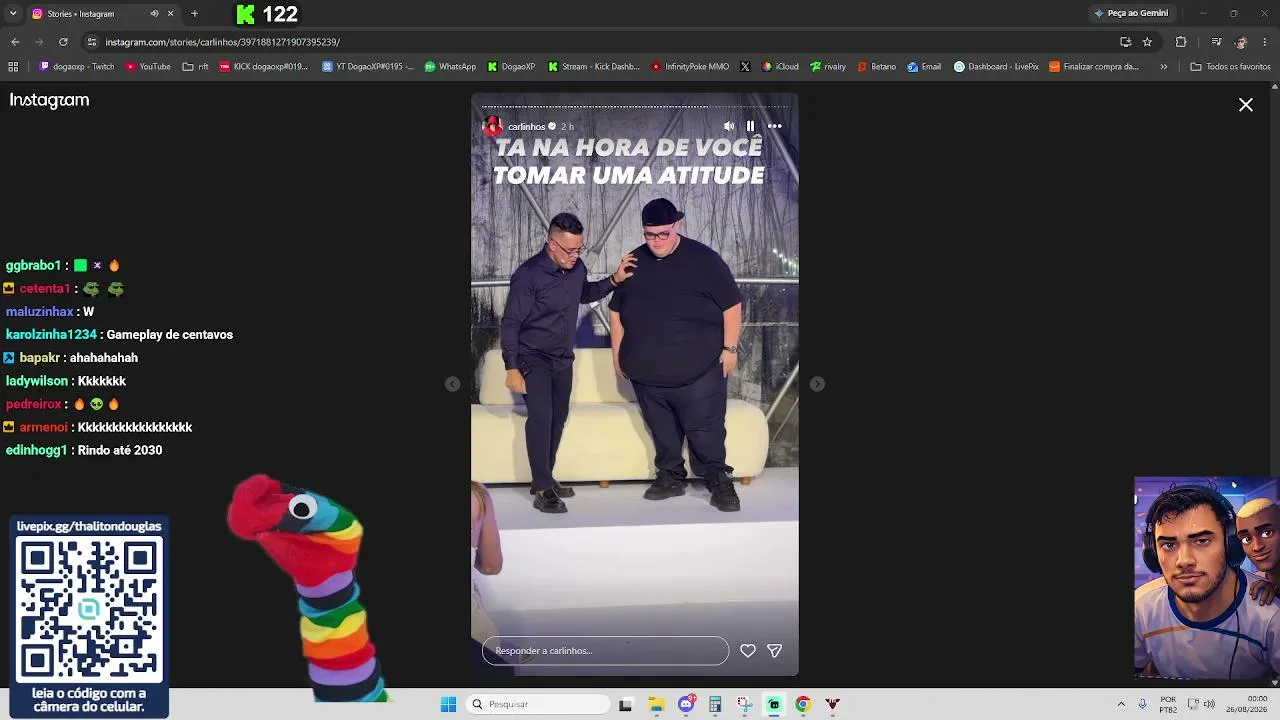Open the apps grid in bookmarks bar
1280x720 pixels.
(x=13, y=67)
